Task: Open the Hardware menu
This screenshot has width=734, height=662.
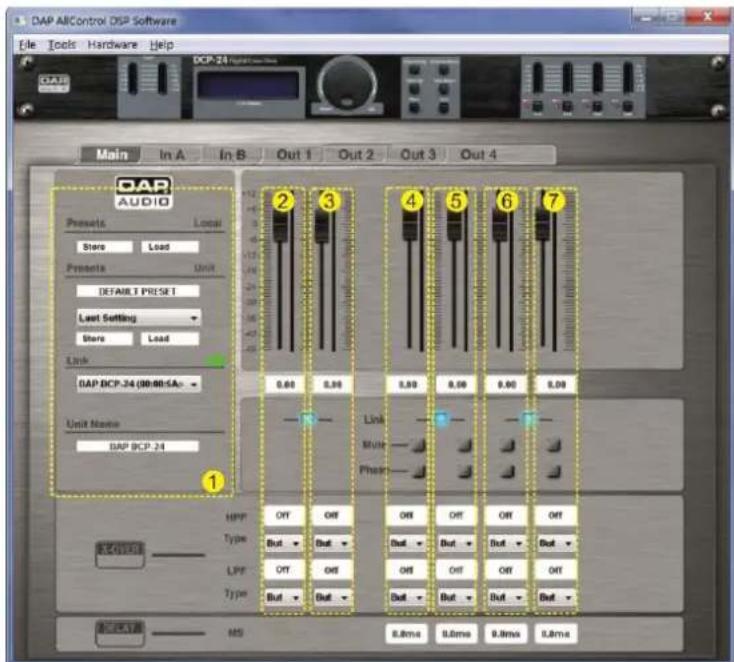Action: click(112, 45)
